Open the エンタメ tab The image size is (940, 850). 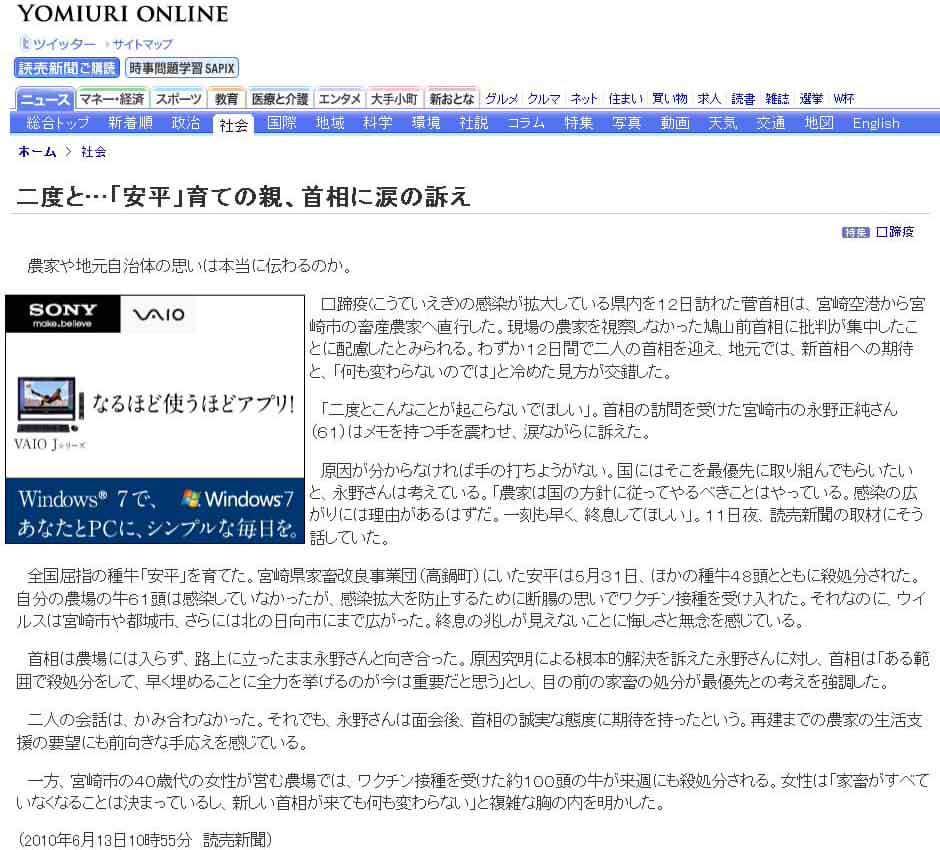click(339, 99)
